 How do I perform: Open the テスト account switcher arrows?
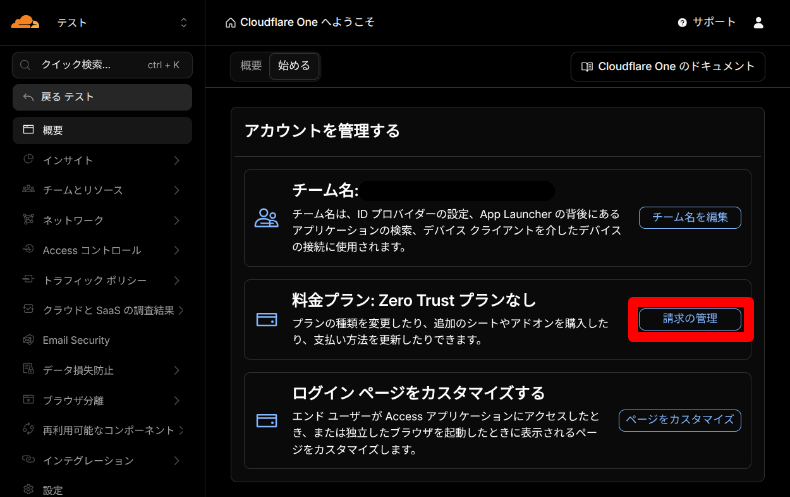tap(183, 23)
